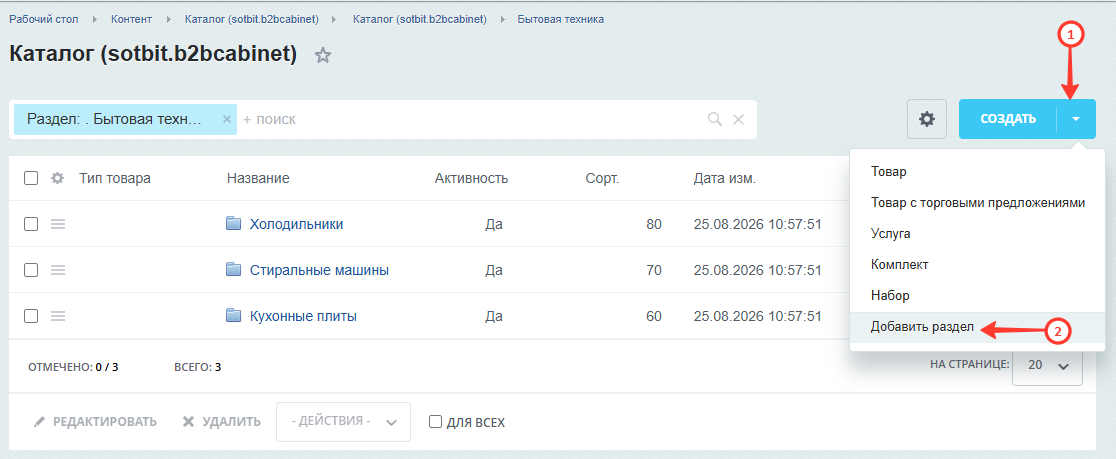Go to Рабочий стол breadcrumb
This screenshot has height=459, width=1116.
(x=44, y=19)
